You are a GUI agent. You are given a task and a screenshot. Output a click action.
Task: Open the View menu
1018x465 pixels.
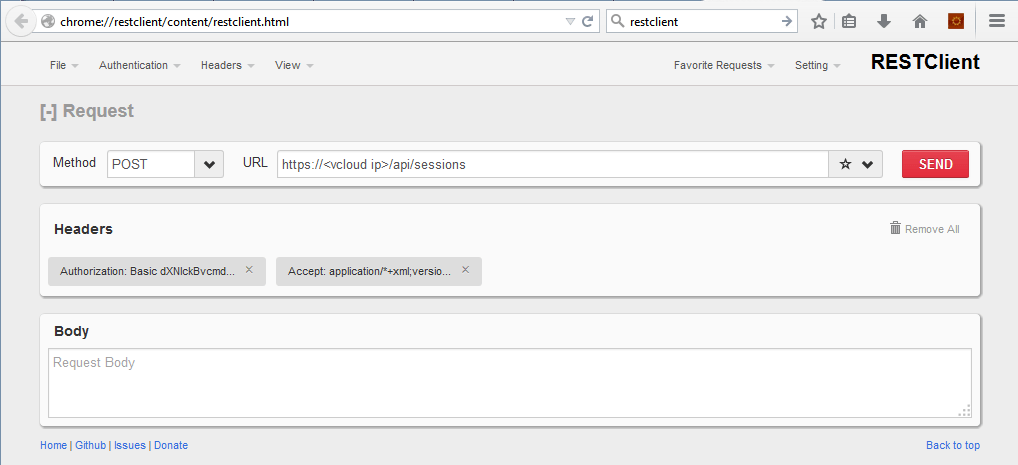tap(294, 65)
